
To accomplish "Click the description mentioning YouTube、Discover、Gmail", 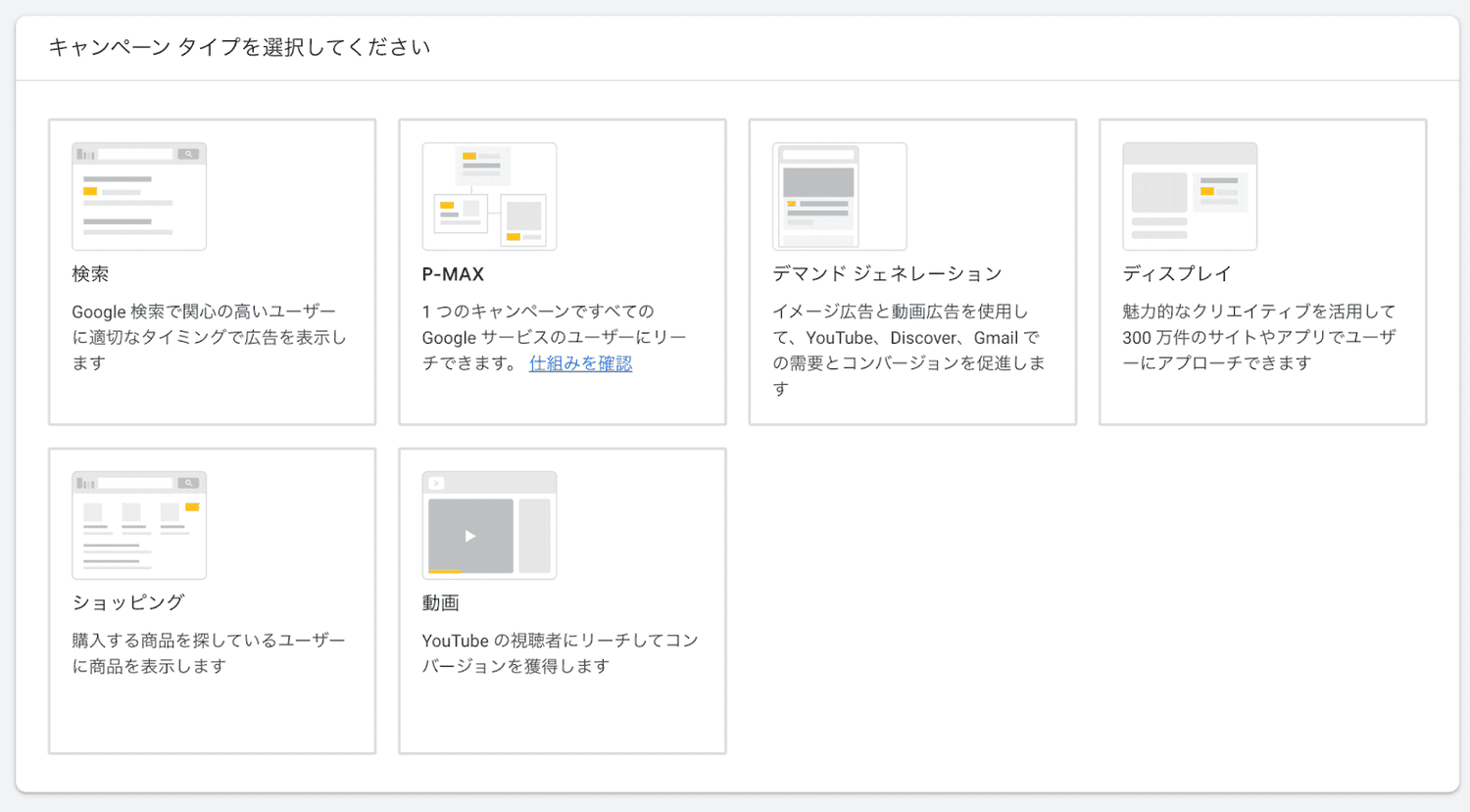I will coord(908,350).
